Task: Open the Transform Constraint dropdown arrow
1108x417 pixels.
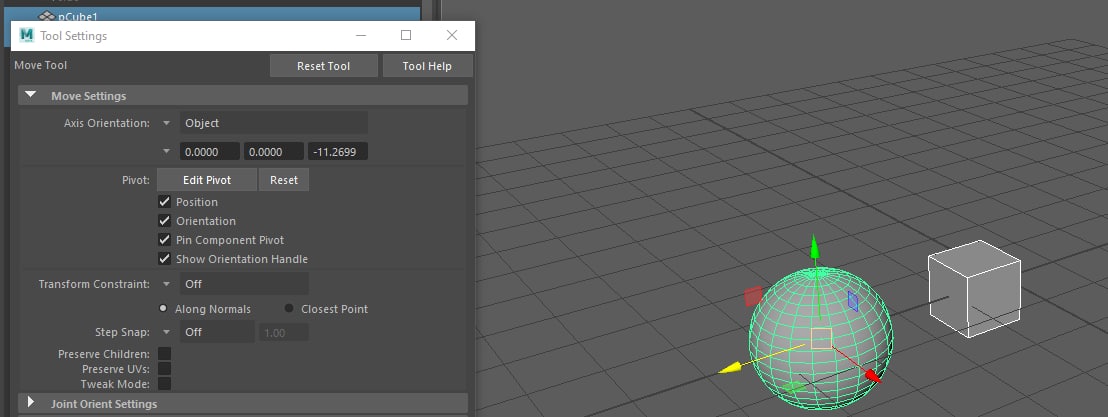Action: pos(166,284)
